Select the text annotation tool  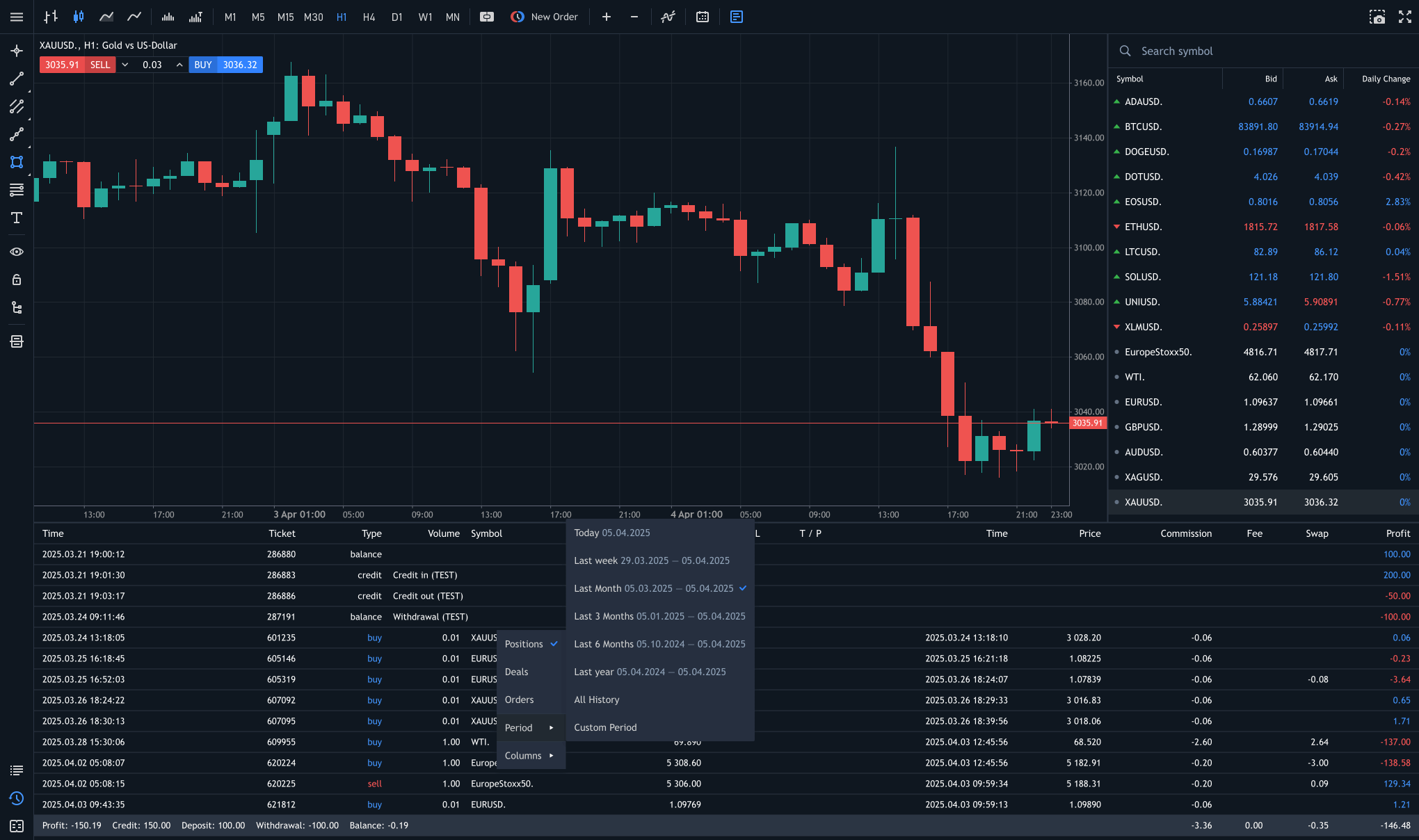coord(17,218)
